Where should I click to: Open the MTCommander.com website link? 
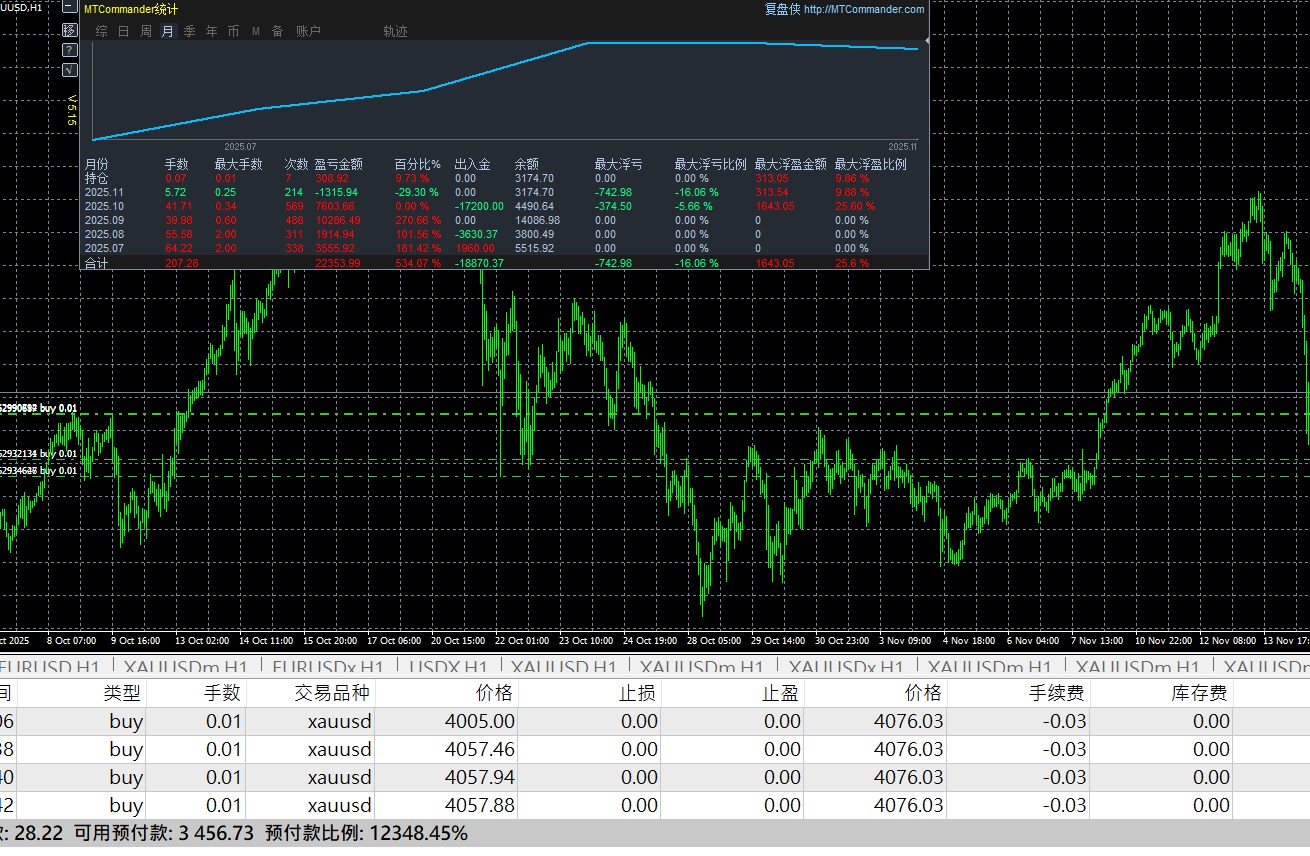[x=864, y=9]
